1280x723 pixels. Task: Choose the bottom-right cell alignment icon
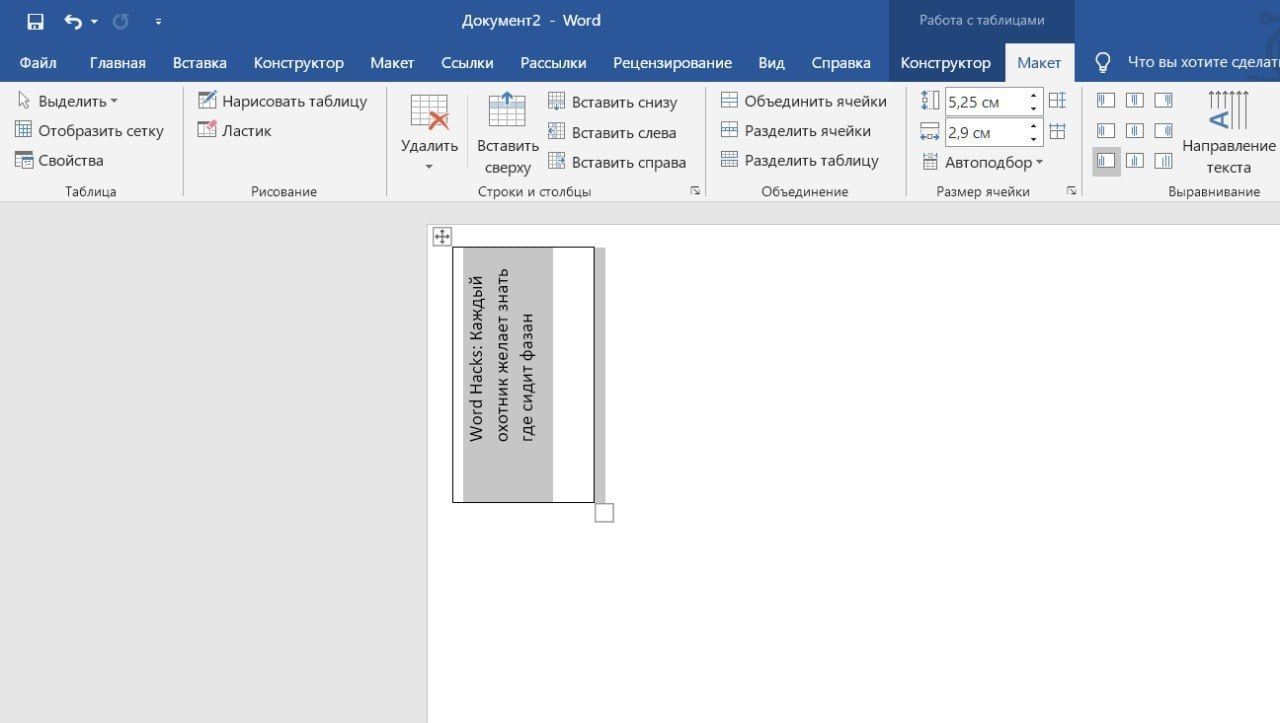click(x=1164, y=161)
